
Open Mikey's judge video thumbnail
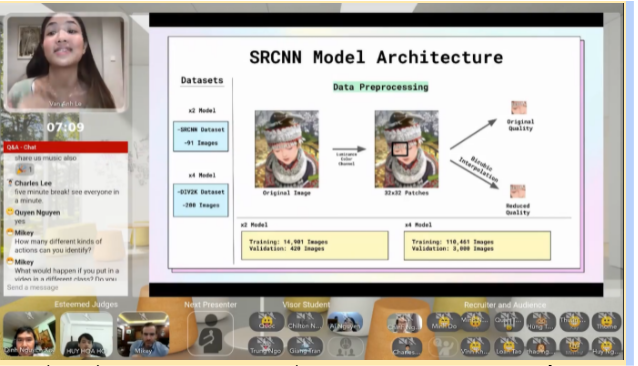143,334
